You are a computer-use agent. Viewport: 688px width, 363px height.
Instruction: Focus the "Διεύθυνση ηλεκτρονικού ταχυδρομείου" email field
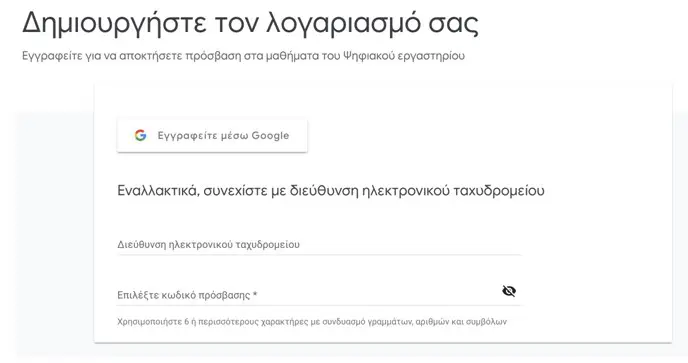(319, 244)
